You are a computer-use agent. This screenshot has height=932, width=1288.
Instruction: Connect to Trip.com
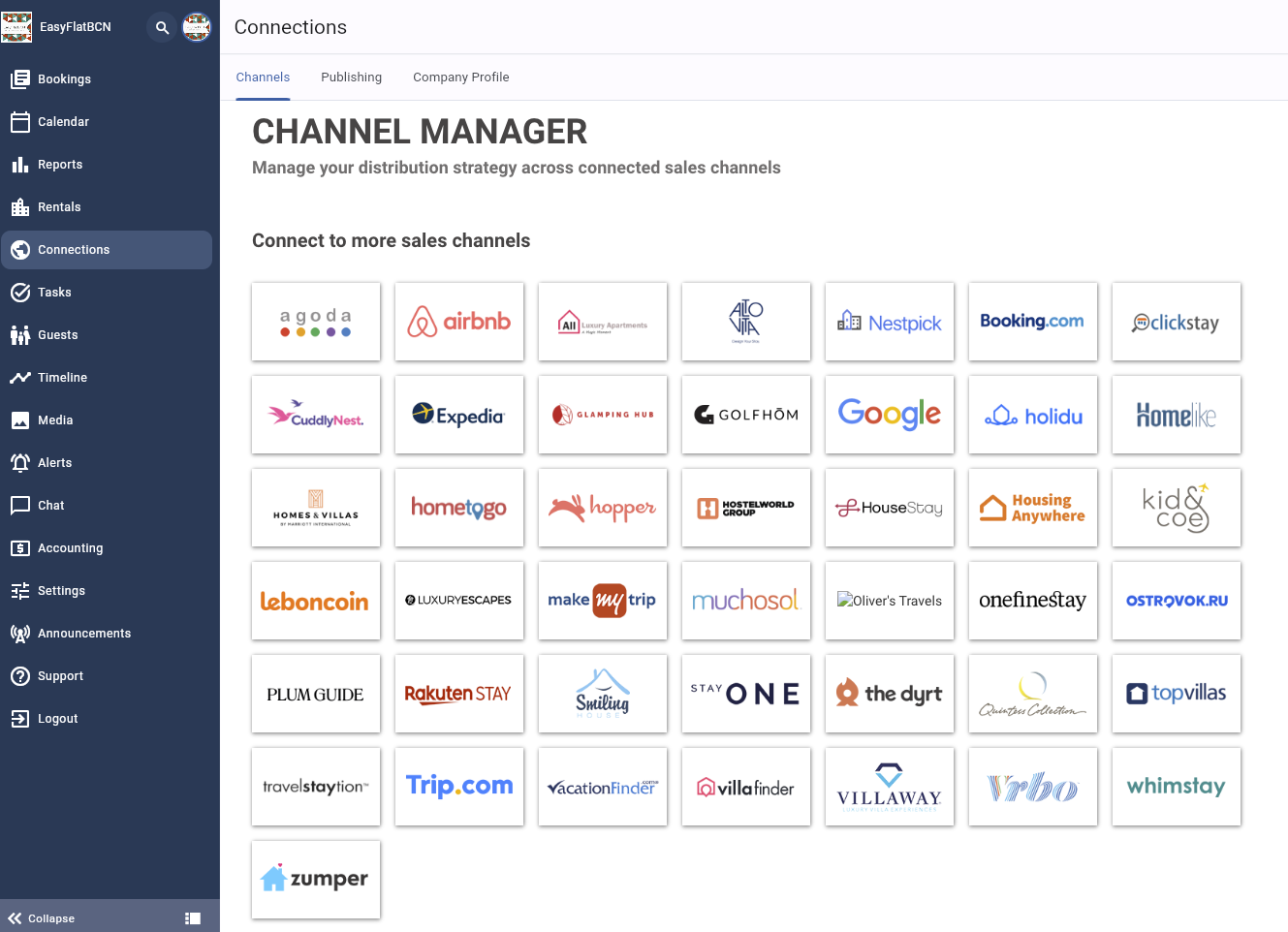point(459,787)
